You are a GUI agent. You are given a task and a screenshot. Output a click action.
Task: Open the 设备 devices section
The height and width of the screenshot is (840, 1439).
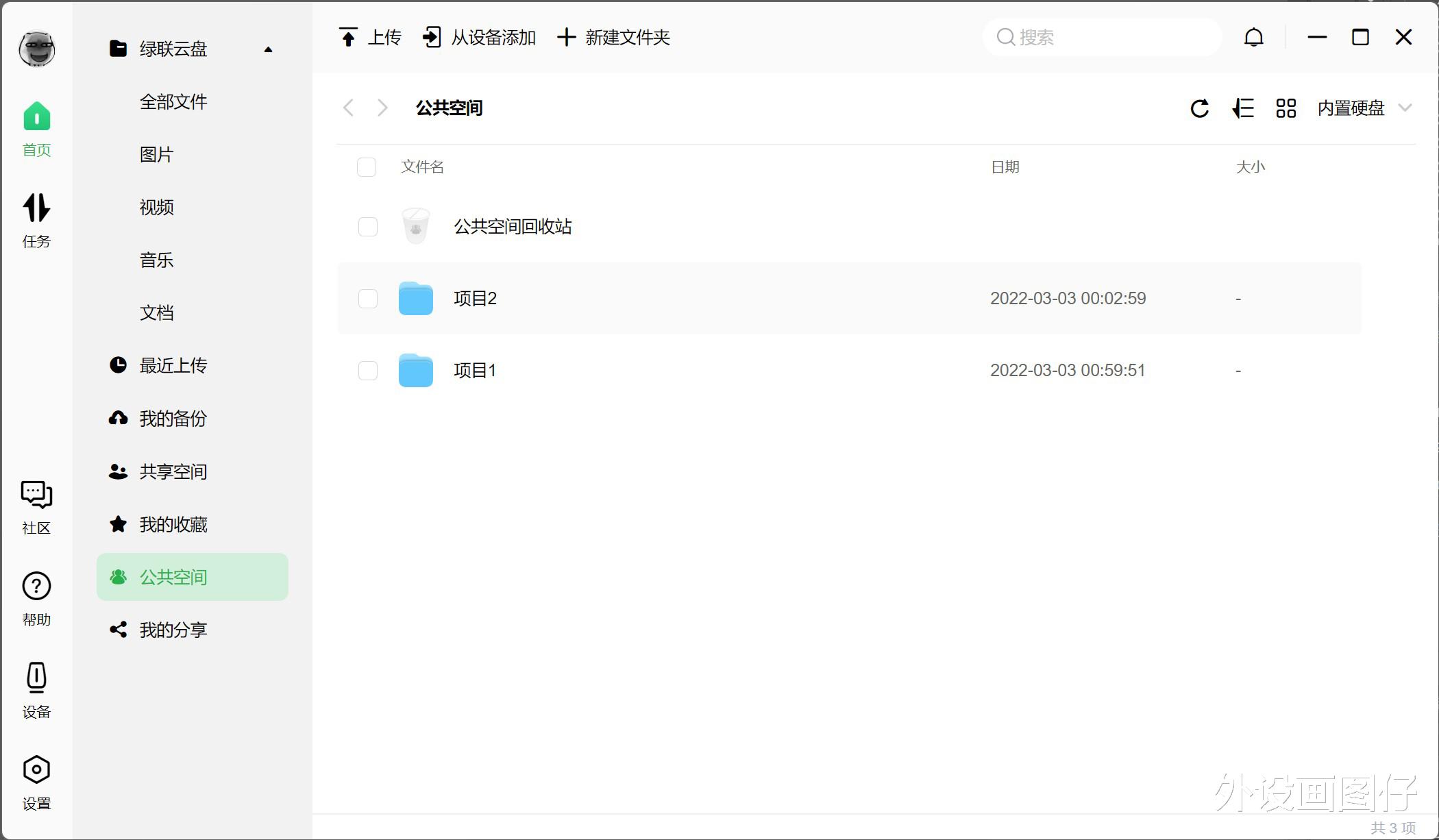coord(36,687)
